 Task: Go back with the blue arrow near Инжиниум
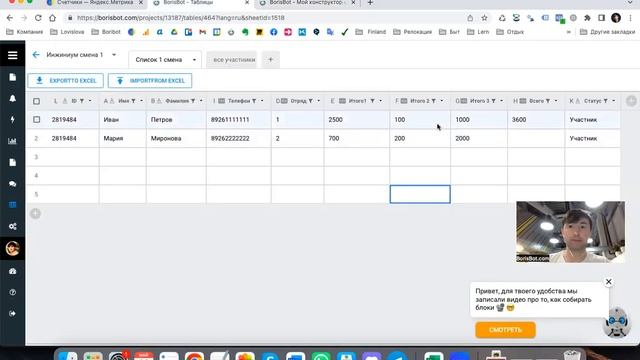(x=36, y=55)
